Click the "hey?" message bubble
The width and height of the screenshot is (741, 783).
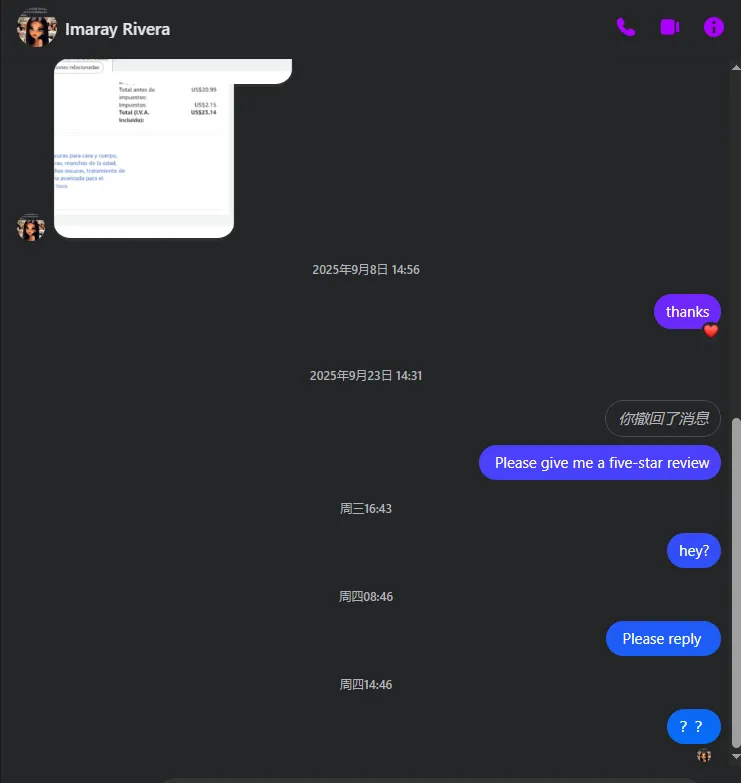click(x=694, y=551)
